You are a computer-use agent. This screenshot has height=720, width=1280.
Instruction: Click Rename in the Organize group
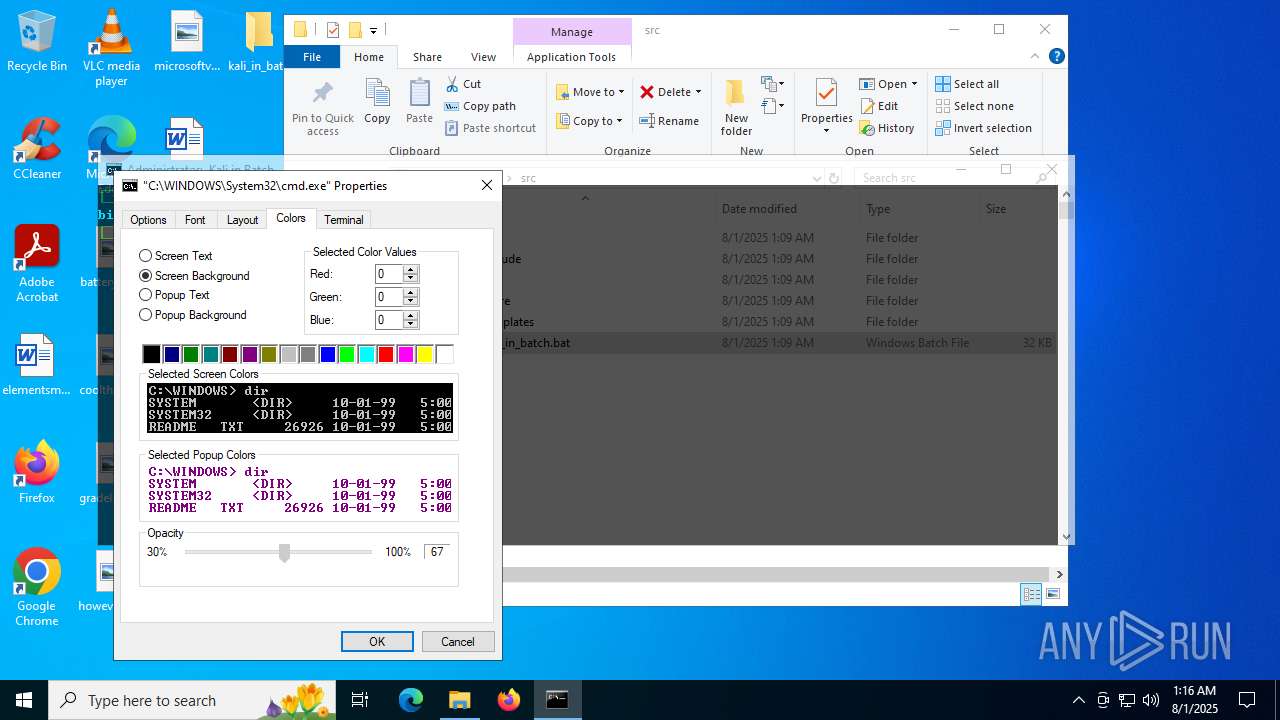(669, 121)
